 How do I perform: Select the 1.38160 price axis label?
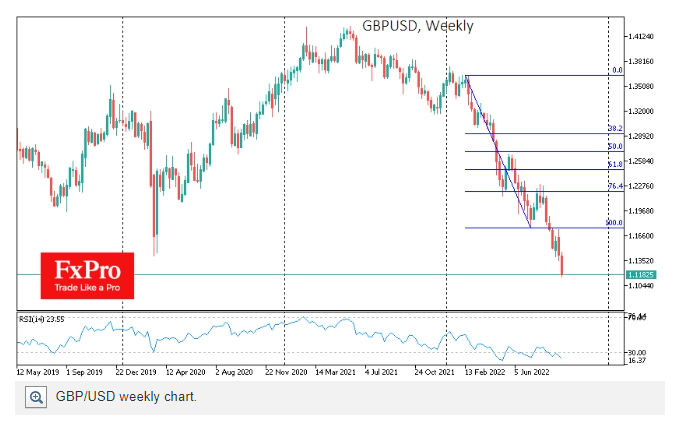[x=641, y=61]
